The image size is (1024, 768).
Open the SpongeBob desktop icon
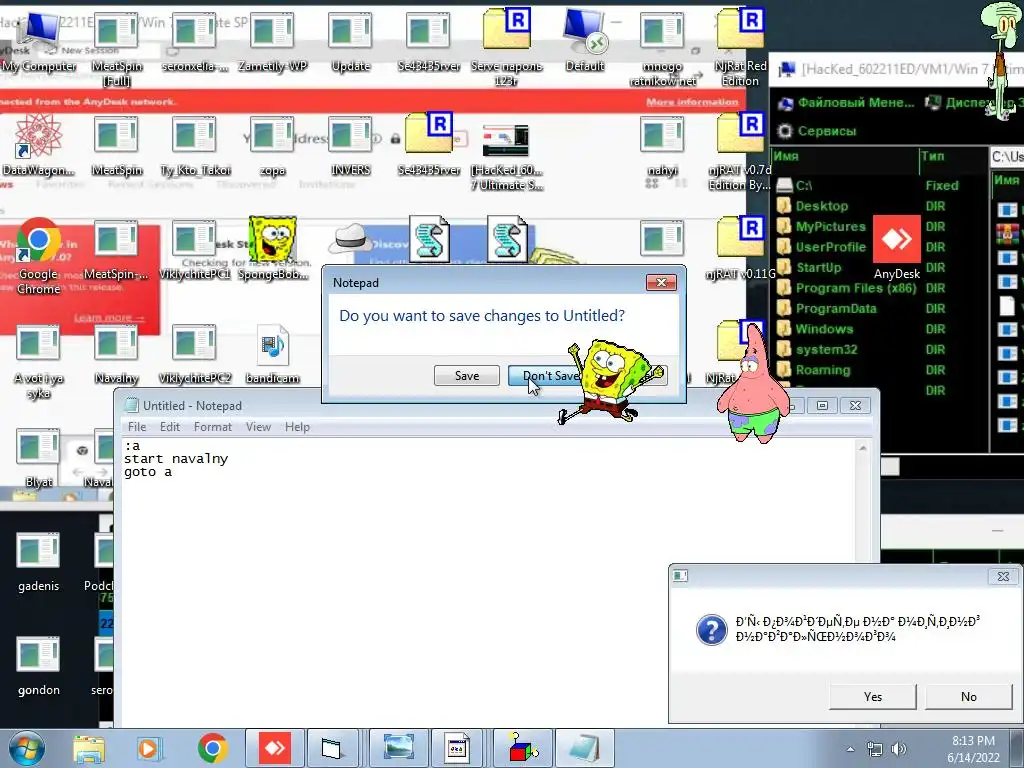click(272, 248)
